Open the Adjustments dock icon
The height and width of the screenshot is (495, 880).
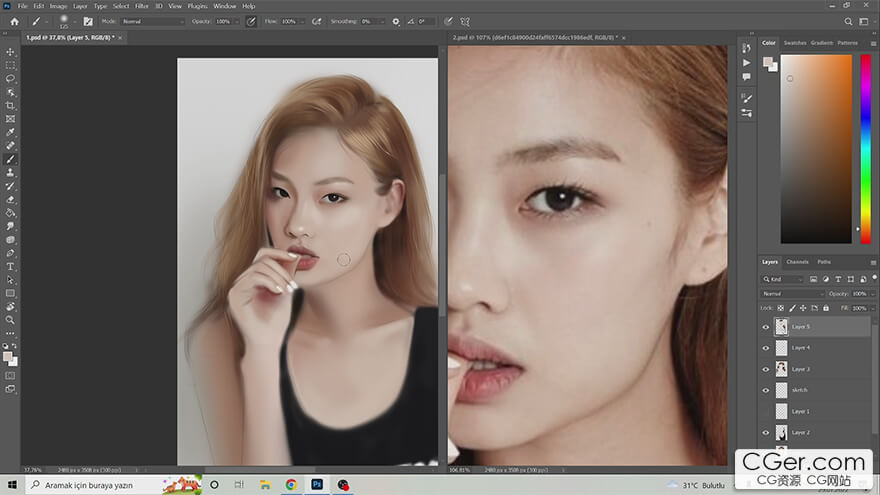pos(746,113)
